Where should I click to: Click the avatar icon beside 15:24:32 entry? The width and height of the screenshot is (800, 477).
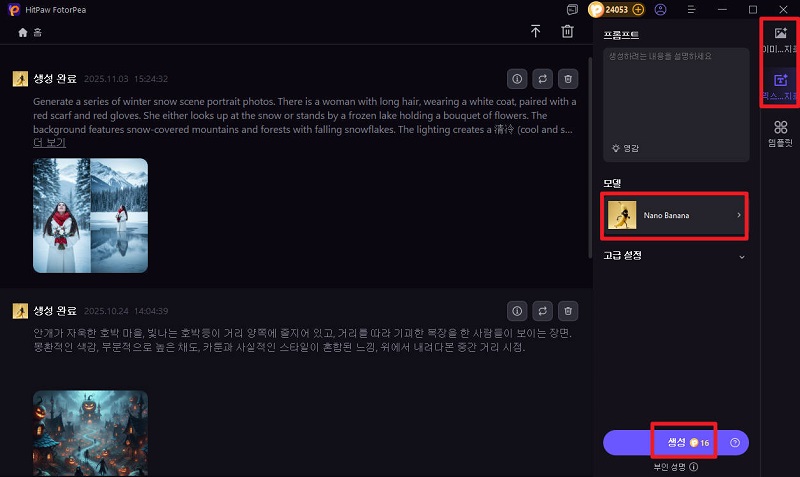20,79
